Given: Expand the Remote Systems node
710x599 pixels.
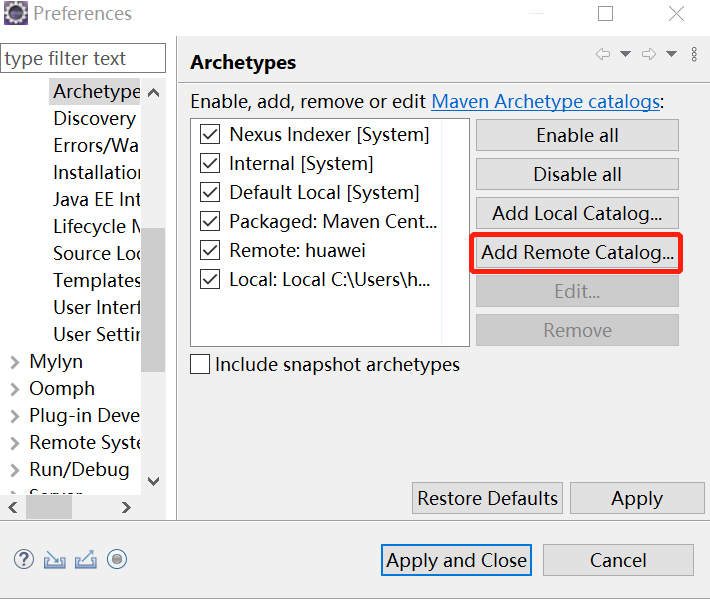Looking at the screenshot, I should (x=15, y=443).
